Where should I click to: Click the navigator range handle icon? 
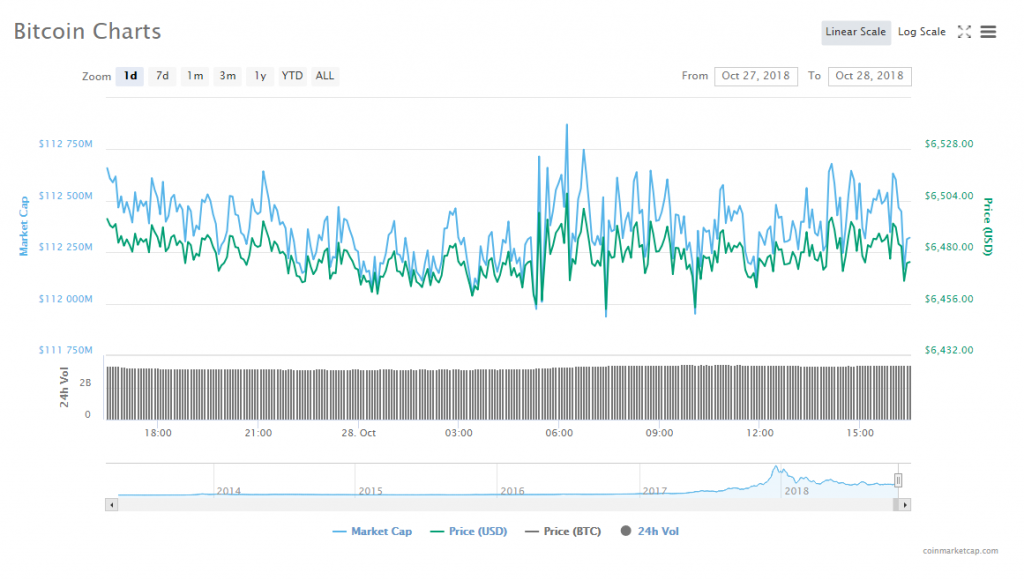pyautogui.click(x=898, y=480)
